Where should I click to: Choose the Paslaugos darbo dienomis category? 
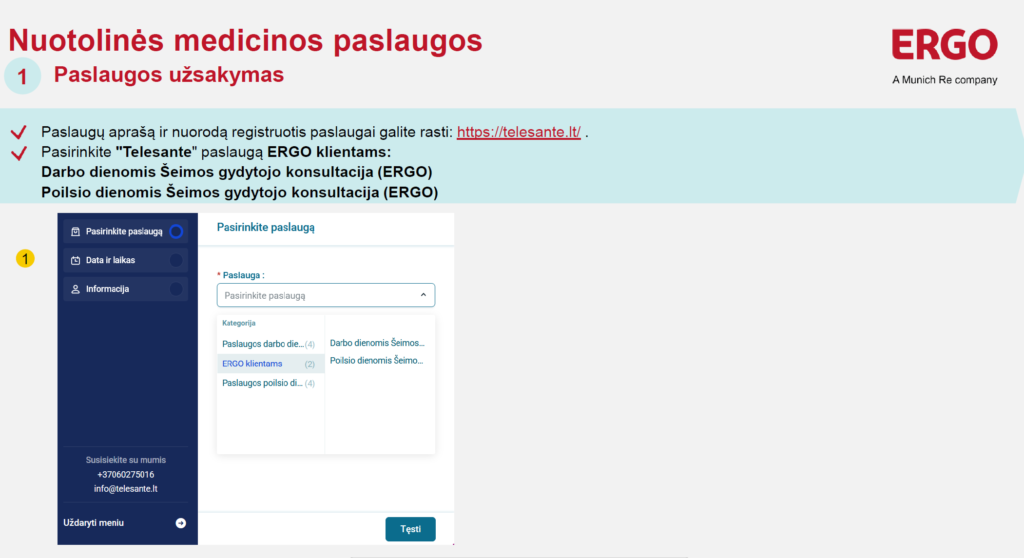click(263, 344)
